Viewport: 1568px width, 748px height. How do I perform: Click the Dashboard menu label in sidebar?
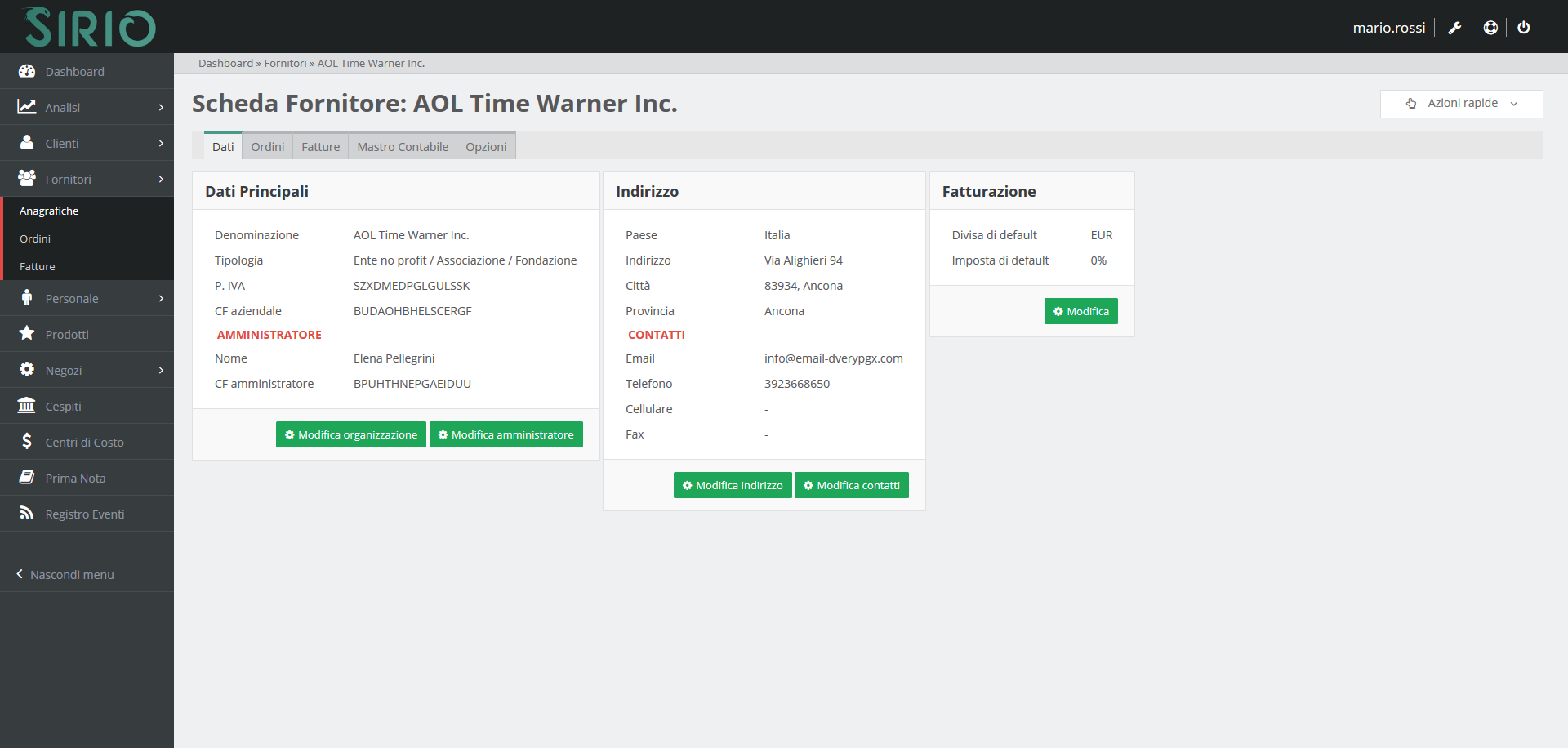click(x=75, y=72)
